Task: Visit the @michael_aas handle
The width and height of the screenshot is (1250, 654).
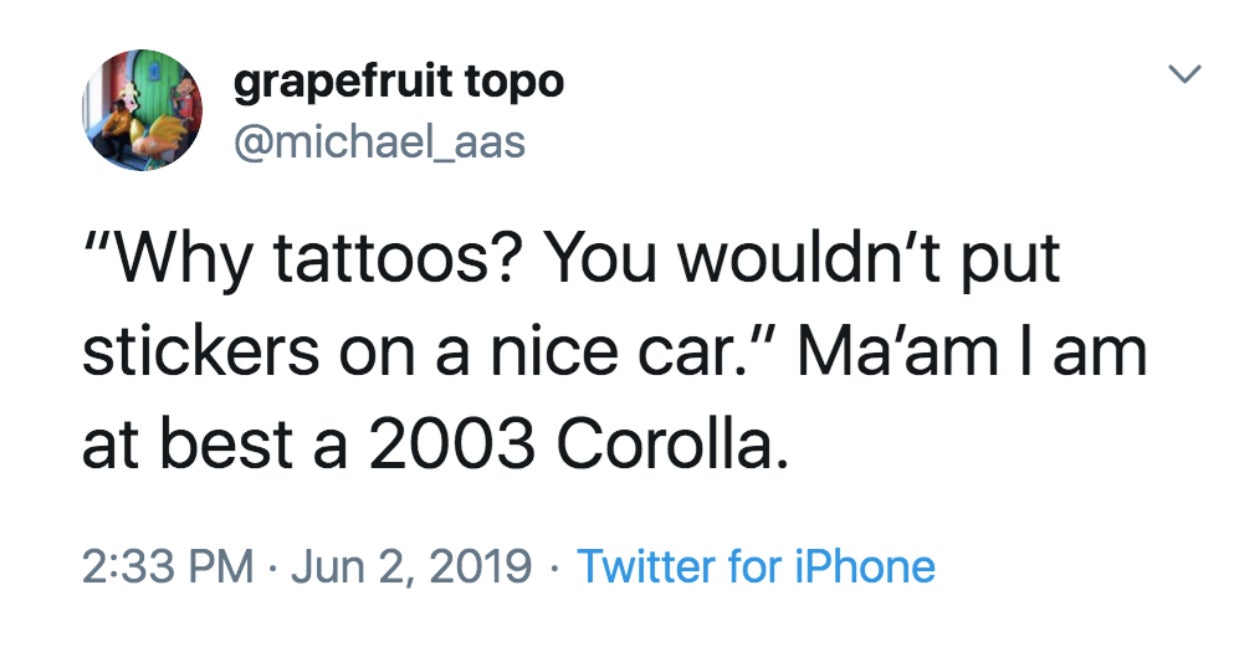Action: (x=379, y=142)
